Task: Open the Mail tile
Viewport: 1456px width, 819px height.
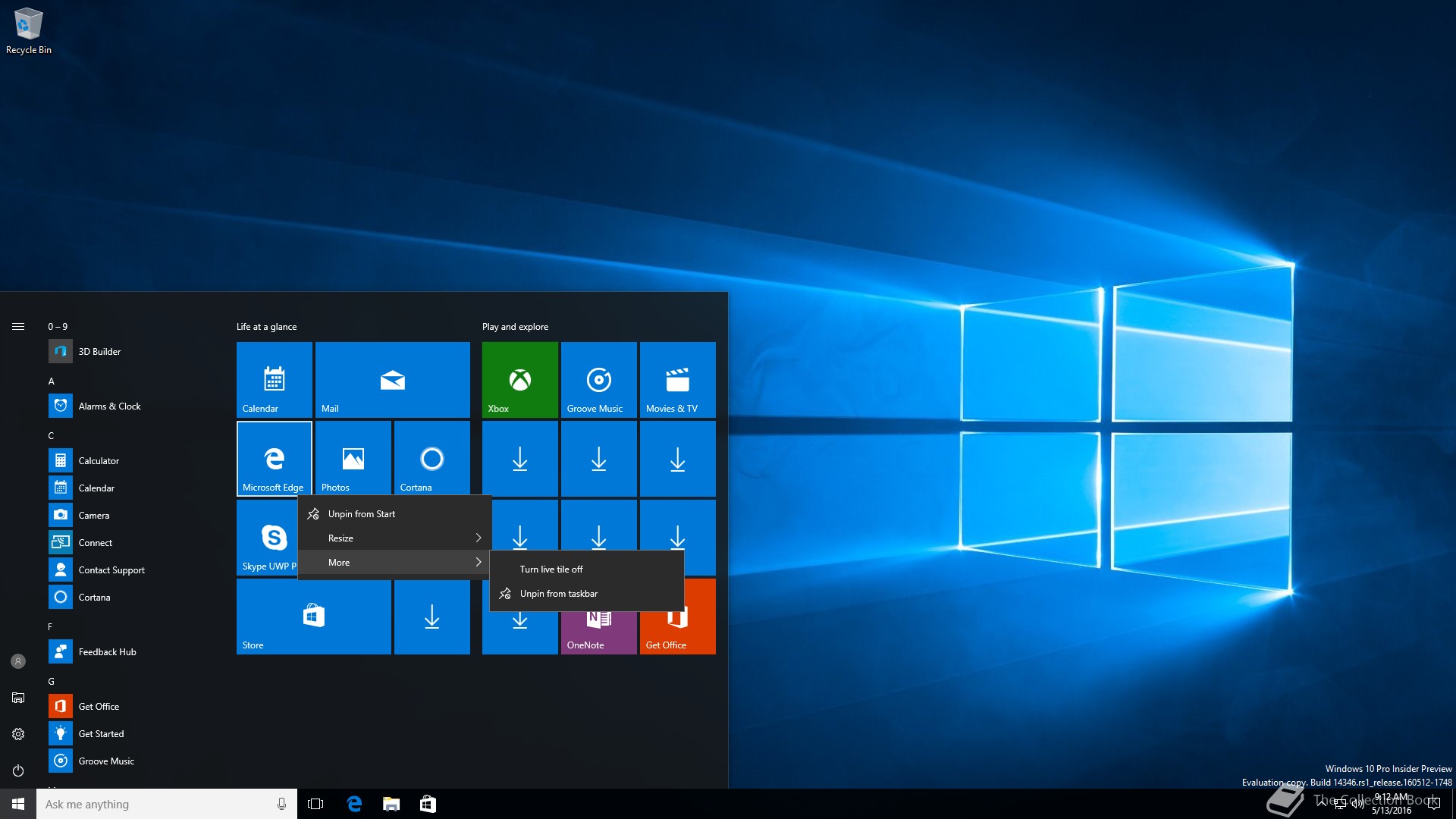Action: click(393, 380)
